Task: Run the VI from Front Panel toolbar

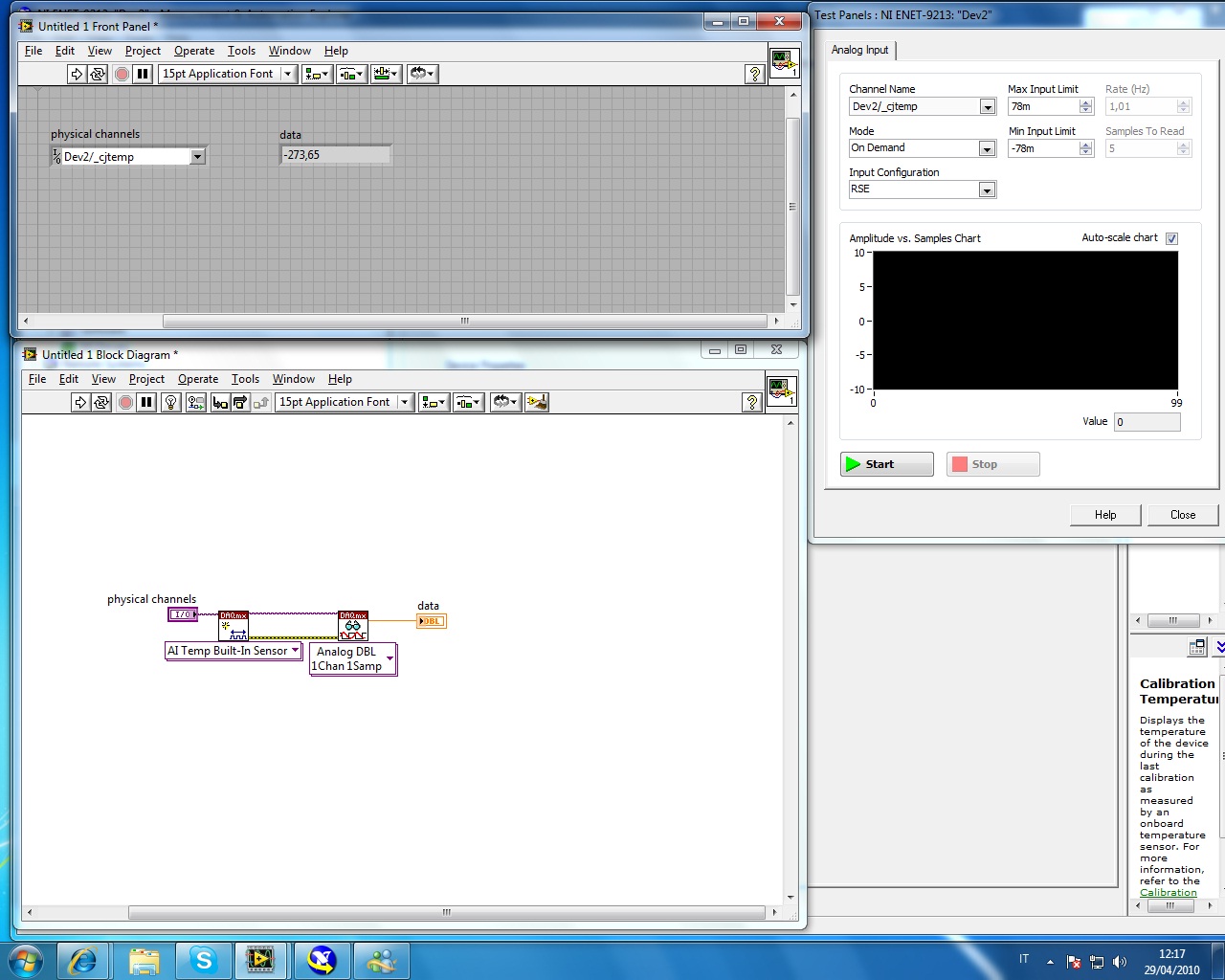Action: pyautogui.click(x=77, y=74)
